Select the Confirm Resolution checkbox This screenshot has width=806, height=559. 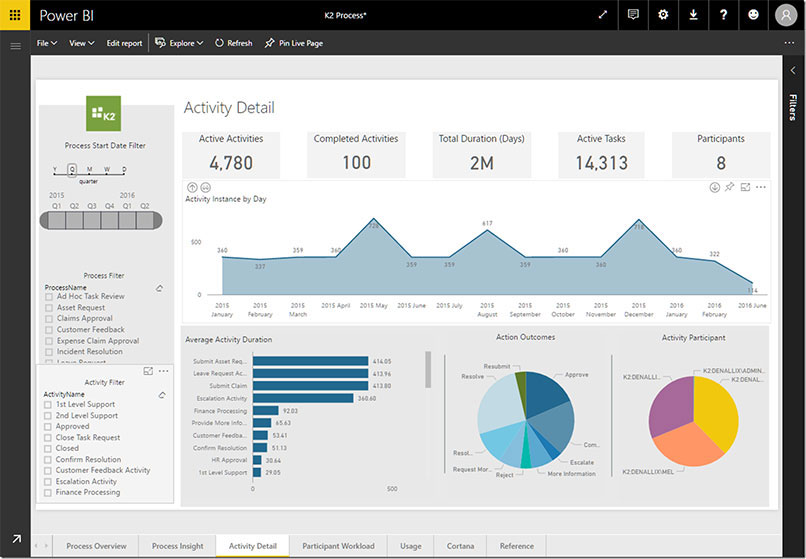coord(48,460)
